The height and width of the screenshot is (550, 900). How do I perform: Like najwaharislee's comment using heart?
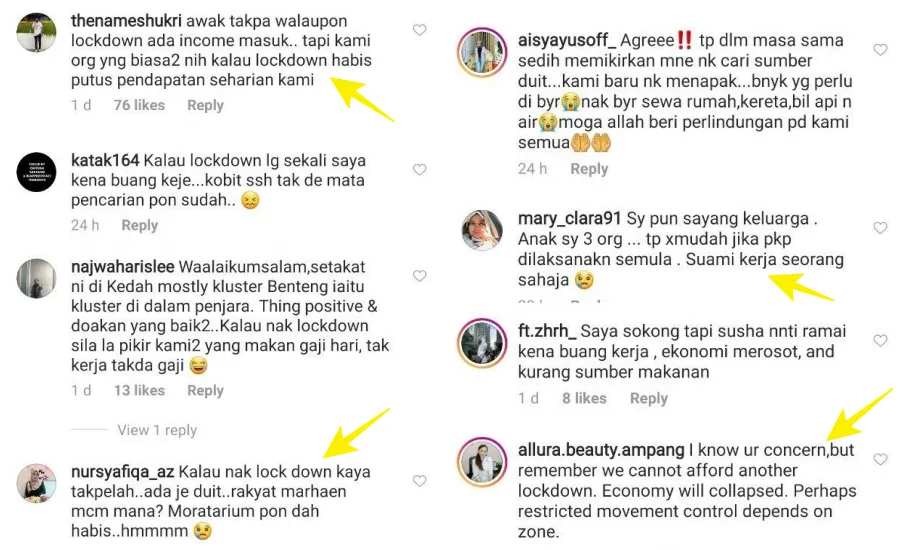(420, 276)
